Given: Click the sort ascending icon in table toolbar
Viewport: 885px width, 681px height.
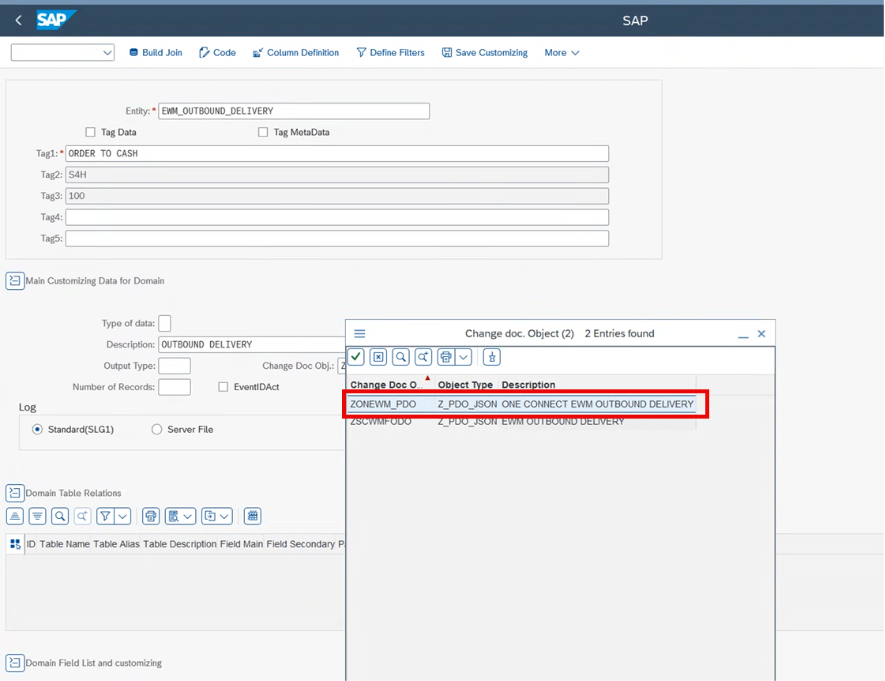Looking at the screenshot, I should tap(15, 516).
